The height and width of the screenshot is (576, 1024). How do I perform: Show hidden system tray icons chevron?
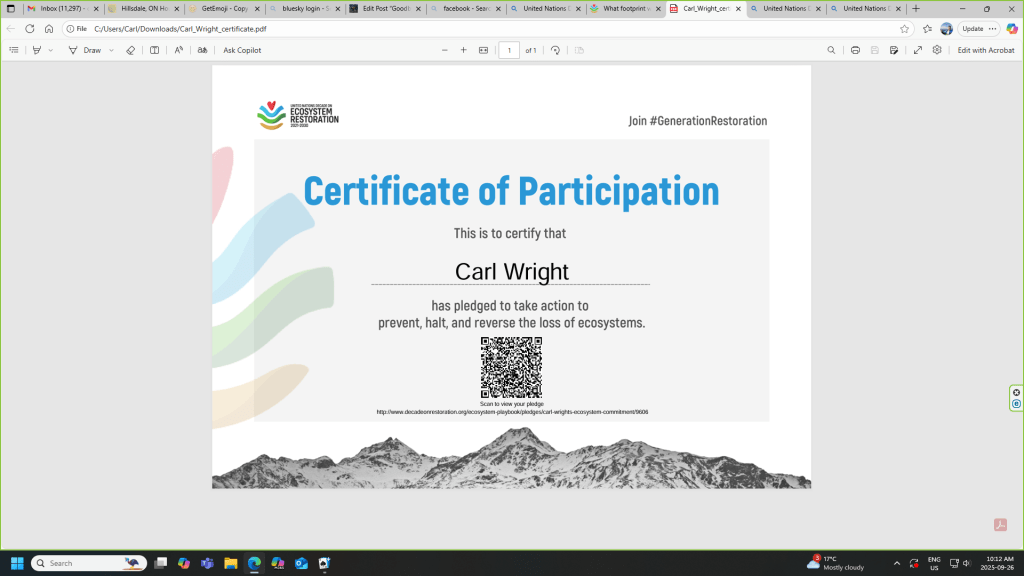pyautogui.click(x=896, y=563)
